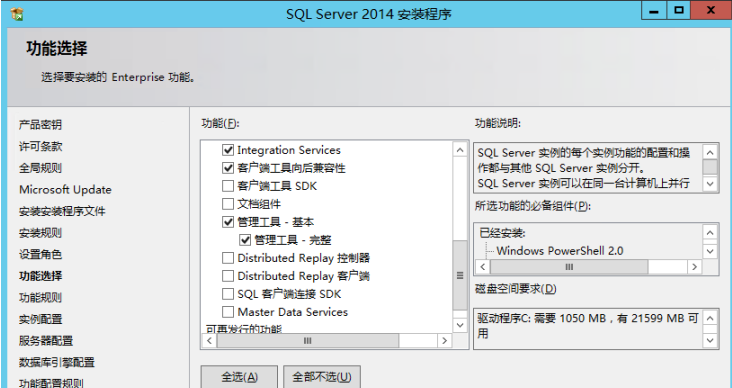Screen dimensions: 732x388
Task: Click feature list scroll down arrow
Action: click(x=460, y=325)
